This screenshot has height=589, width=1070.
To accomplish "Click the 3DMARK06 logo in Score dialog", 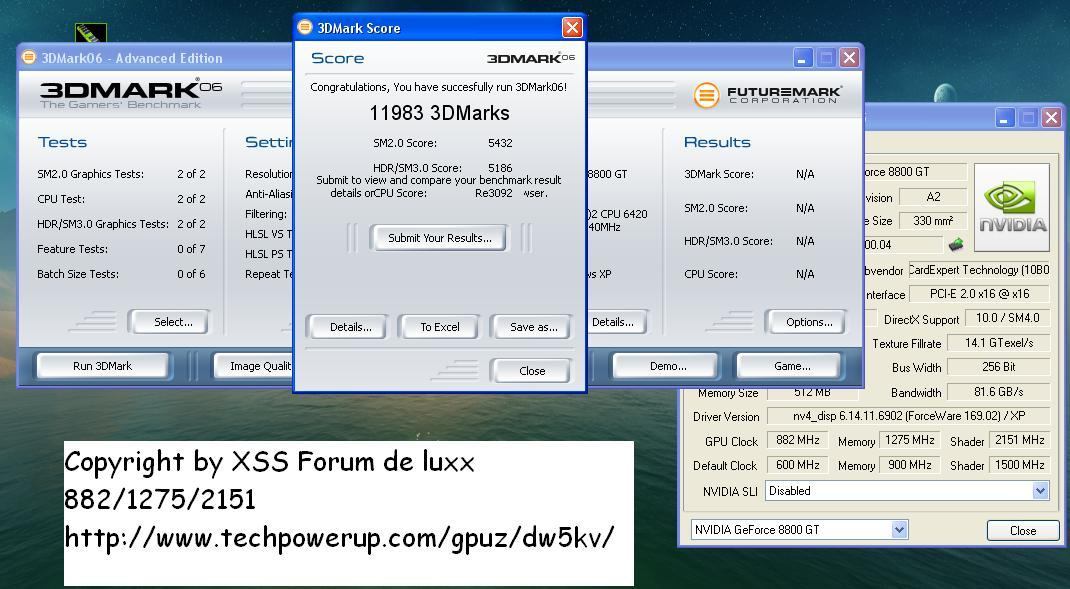I will pos(531,58).
